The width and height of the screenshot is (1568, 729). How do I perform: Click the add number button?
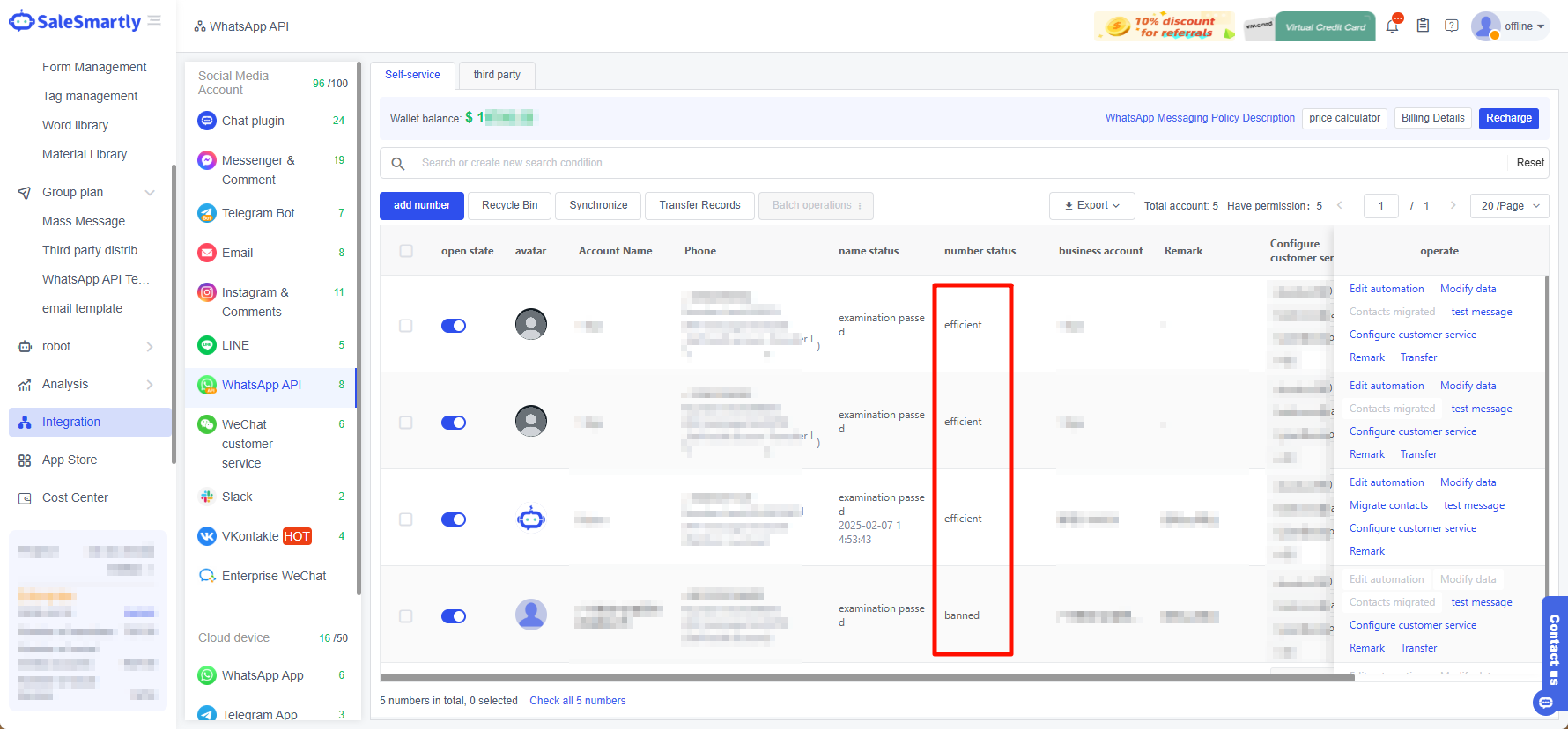point(422,205)
